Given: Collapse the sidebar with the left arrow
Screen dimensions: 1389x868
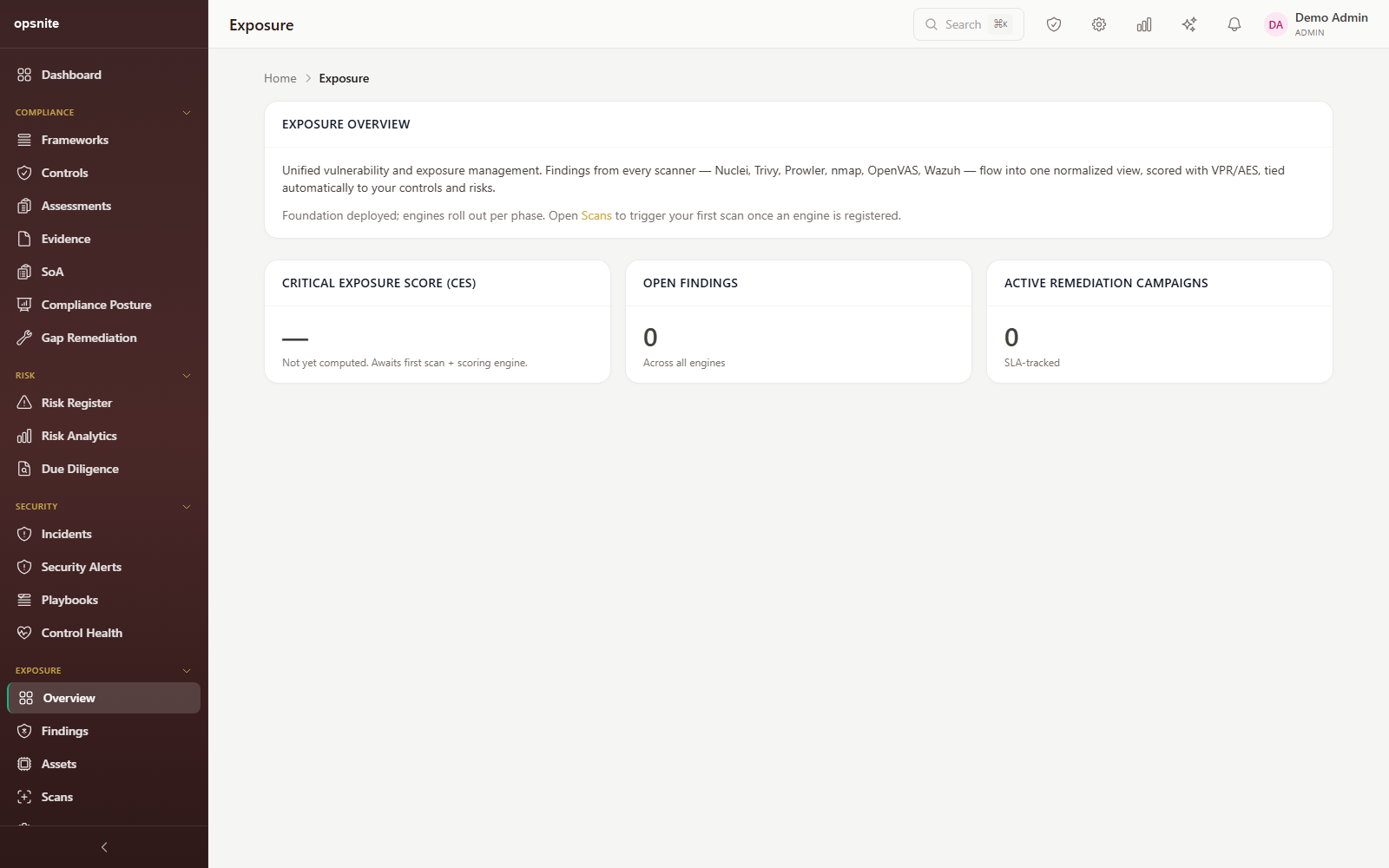Looking at the screenshot, I should 104,847.
